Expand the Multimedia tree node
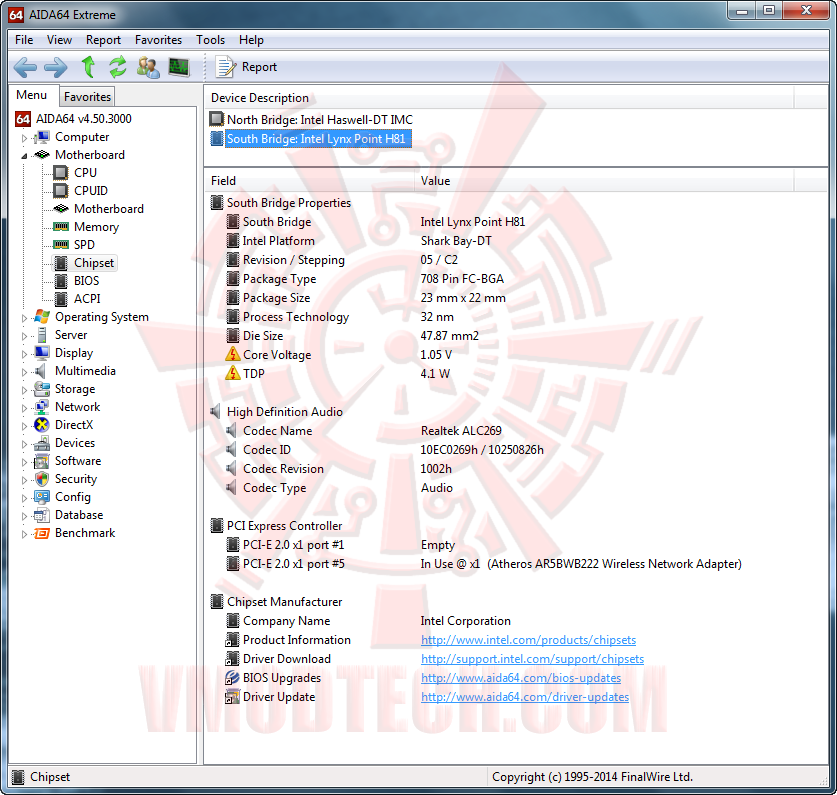This screenshot has width=837, height=795. pos(24,372)
